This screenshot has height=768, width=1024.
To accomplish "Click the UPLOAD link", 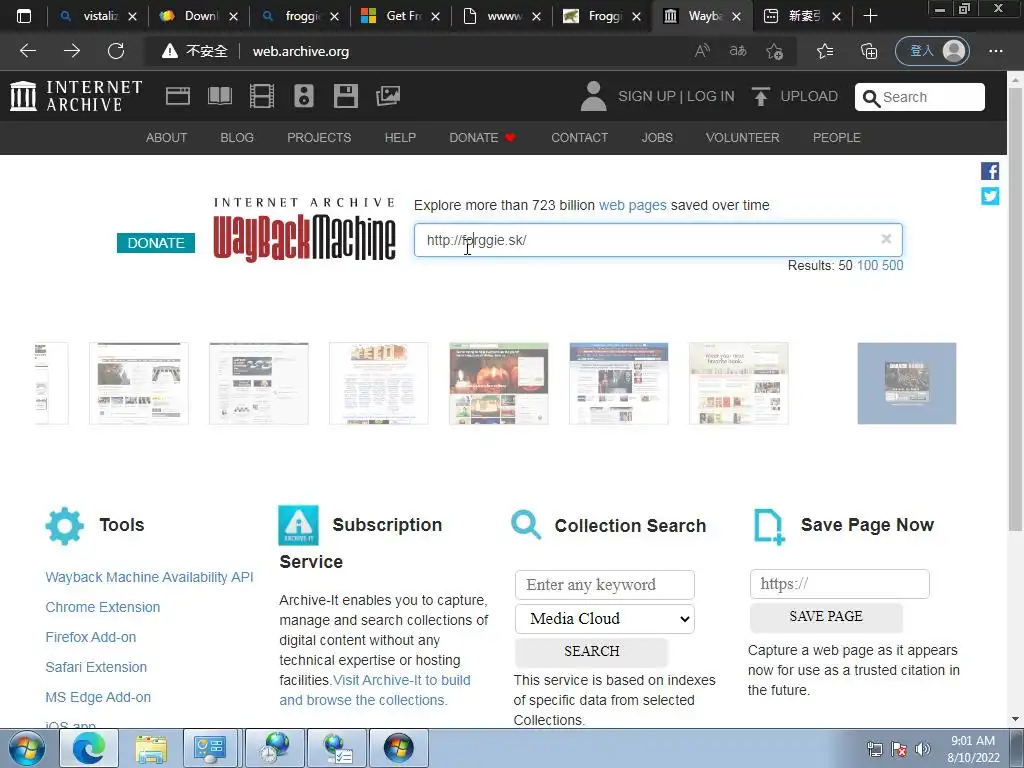I will pos(809,96).
